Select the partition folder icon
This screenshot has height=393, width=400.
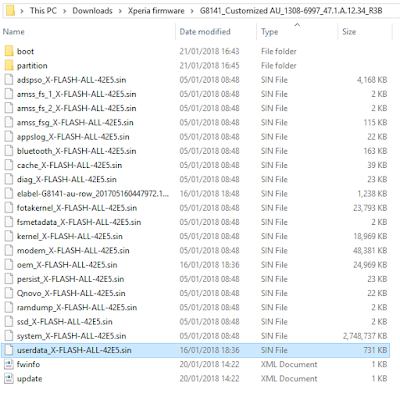coord(9,65)
